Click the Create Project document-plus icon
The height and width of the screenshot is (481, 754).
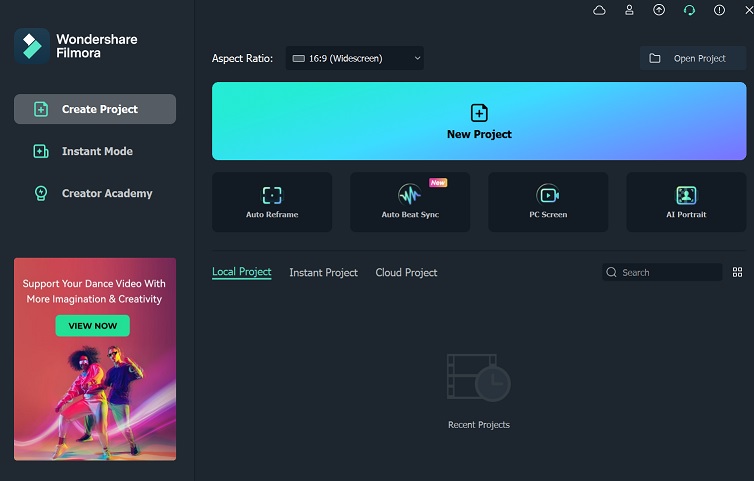(41, 109)
